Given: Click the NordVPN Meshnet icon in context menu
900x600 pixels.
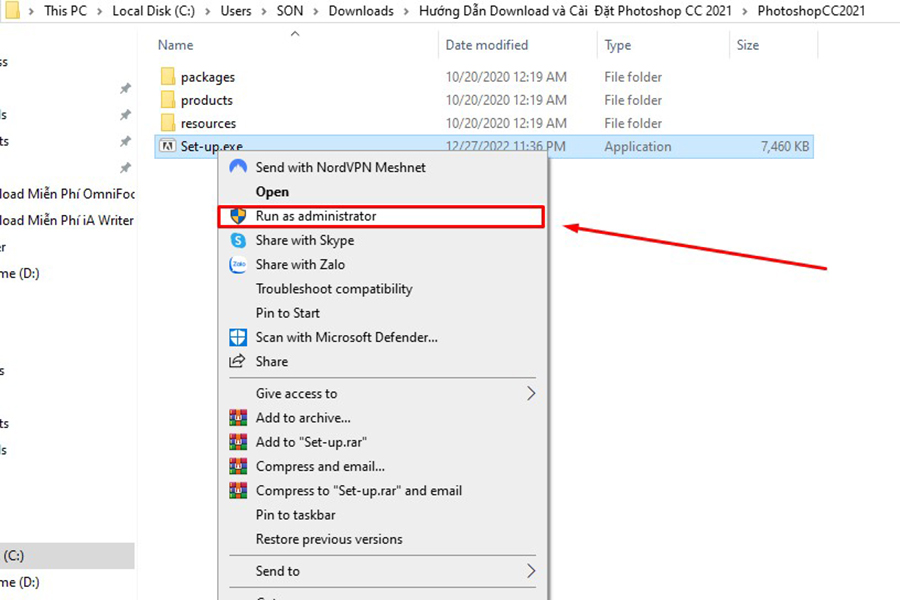Looking at the screenshot, I should pos(238,168).
